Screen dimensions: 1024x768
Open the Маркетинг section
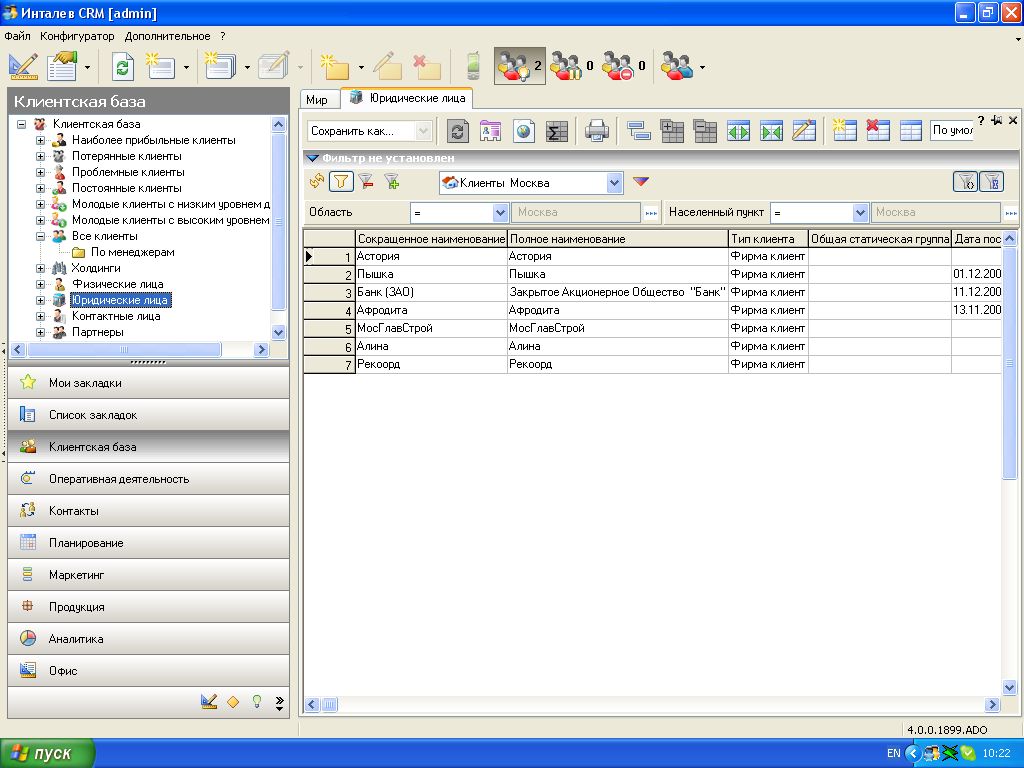tap(148, 575)
